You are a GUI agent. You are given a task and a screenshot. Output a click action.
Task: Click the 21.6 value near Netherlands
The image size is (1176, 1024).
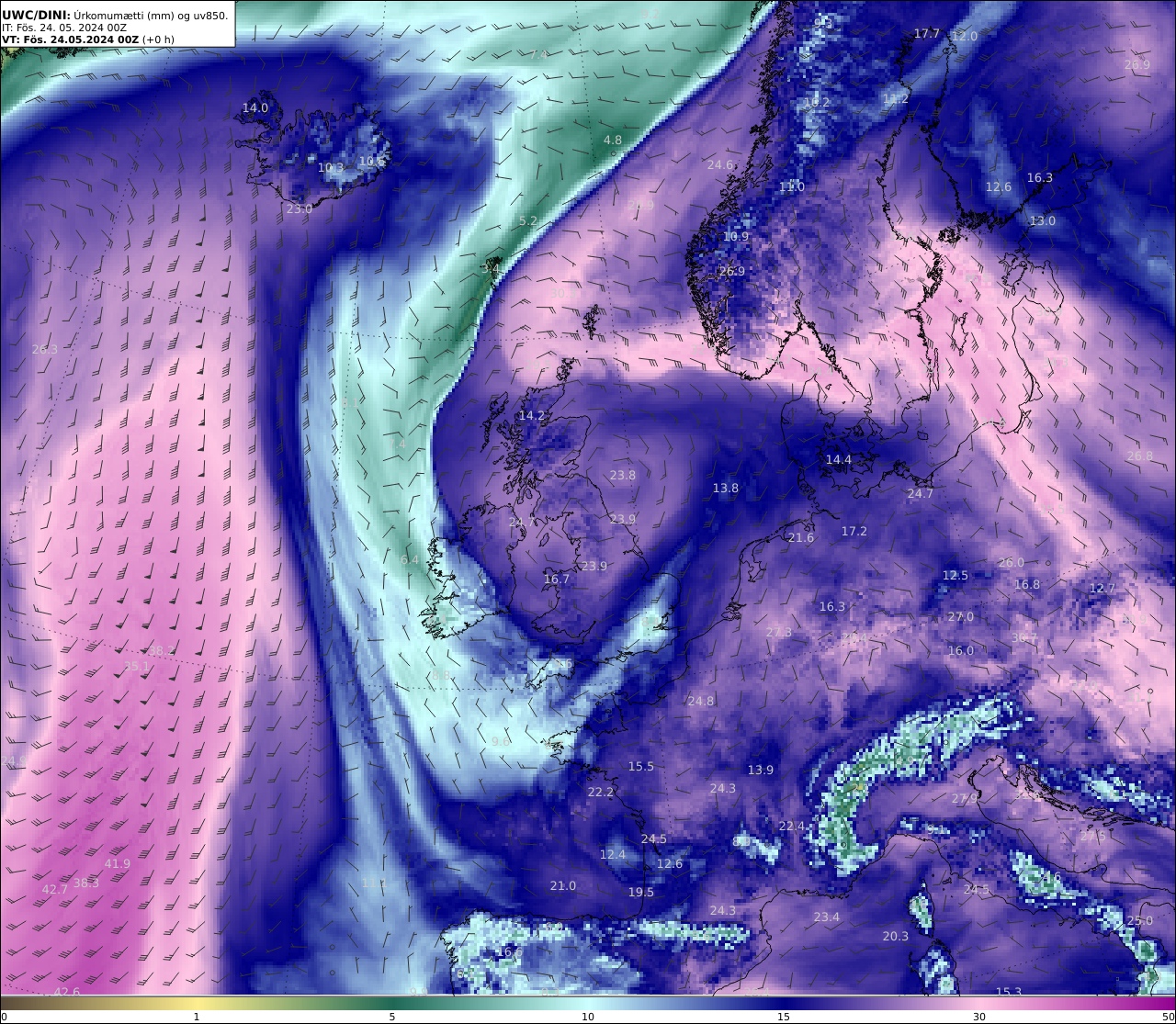click(800, 537)
